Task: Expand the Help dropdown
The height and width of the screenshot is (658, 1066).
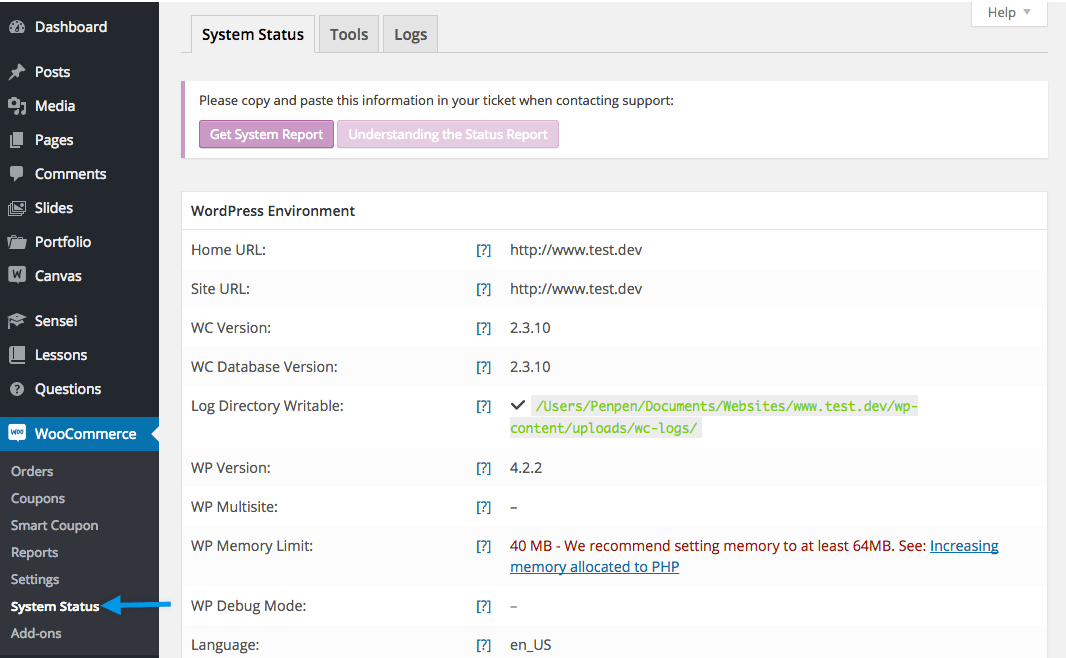Action: 1008,13
